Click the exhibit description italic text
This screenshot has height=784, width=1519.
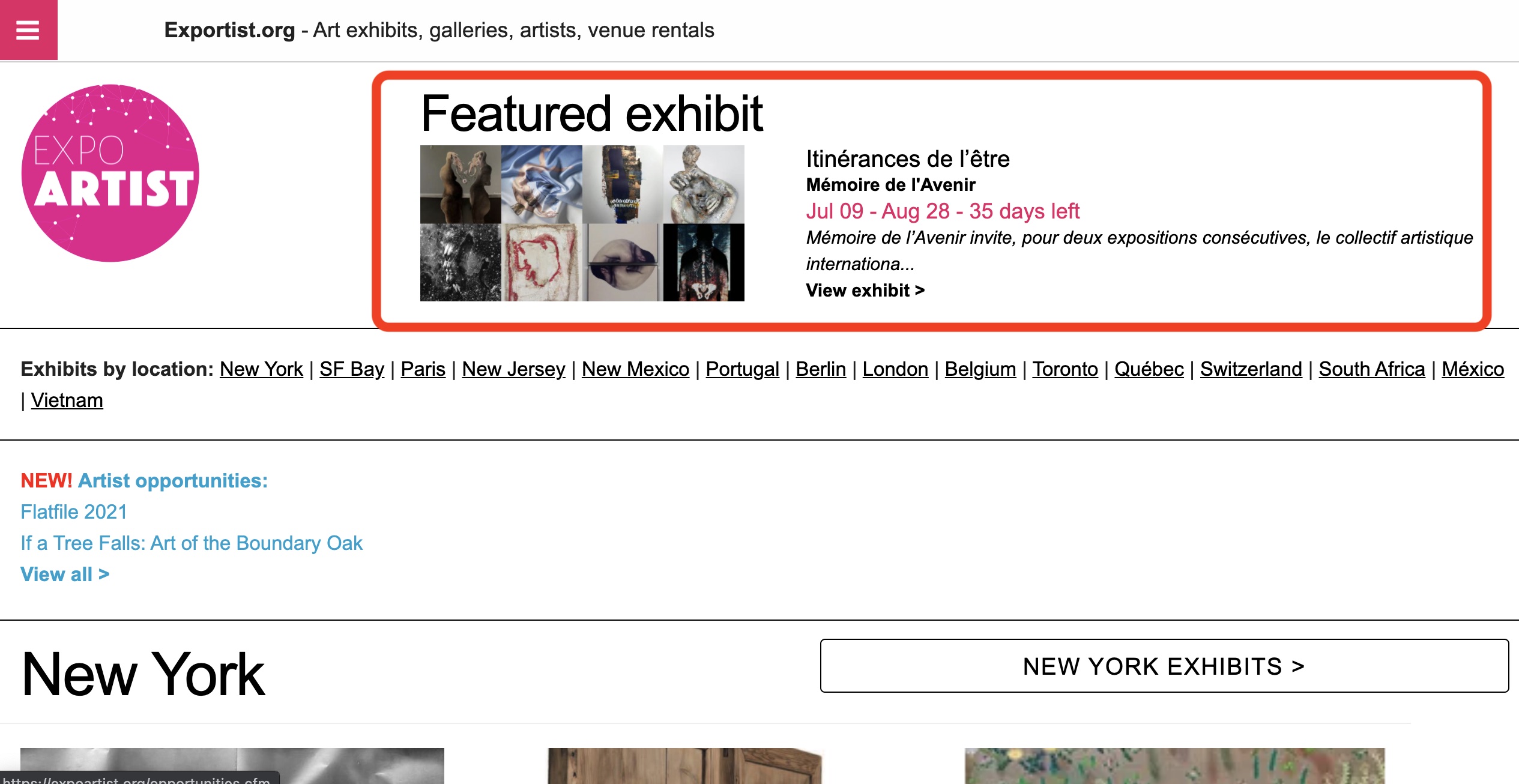[x=1139, y=251]
